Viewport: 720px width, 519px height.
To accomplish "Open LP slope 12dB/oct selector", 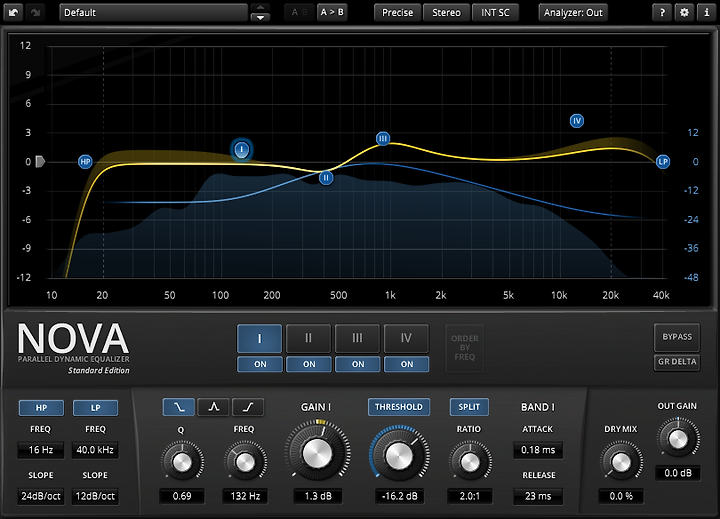I will pos(95,496).
